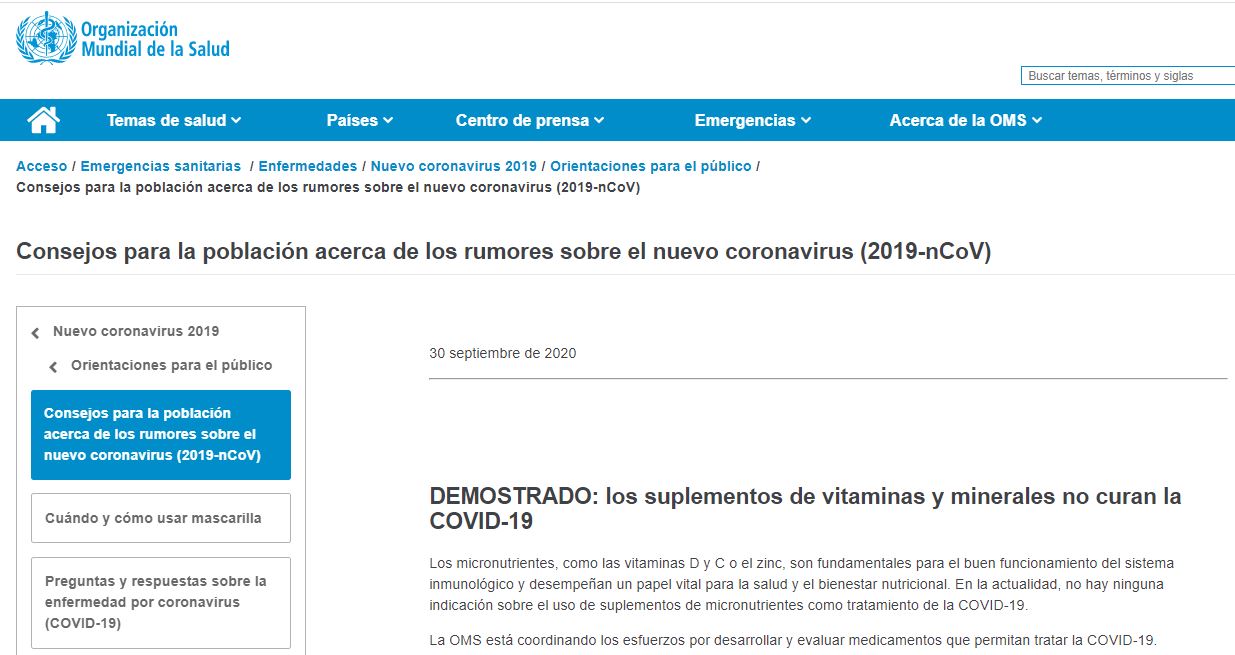Open Emergencias sanitarias breadcrumb link
The width and height of the screenshot is (1235, 655).
pyautogui.click(x=160, y=166)
